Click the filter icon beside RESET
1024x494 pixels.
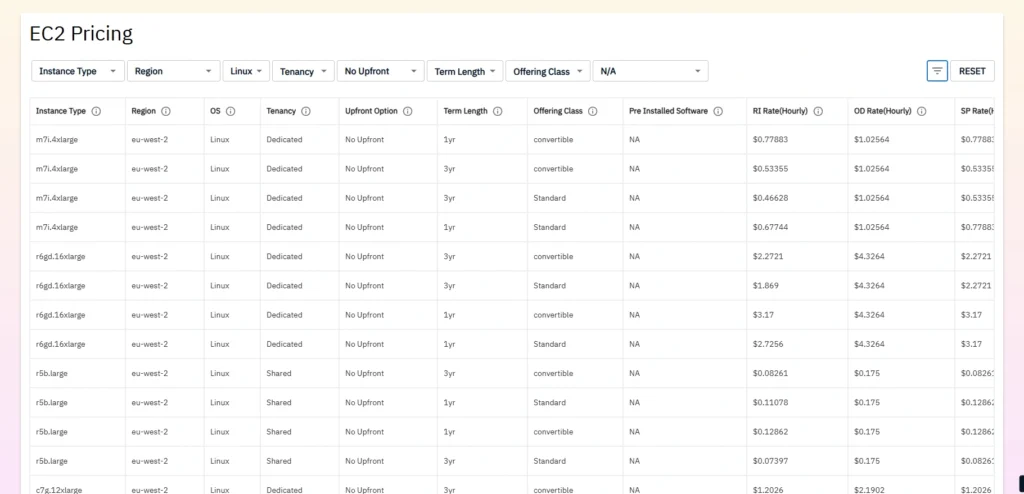click(937, 71)
